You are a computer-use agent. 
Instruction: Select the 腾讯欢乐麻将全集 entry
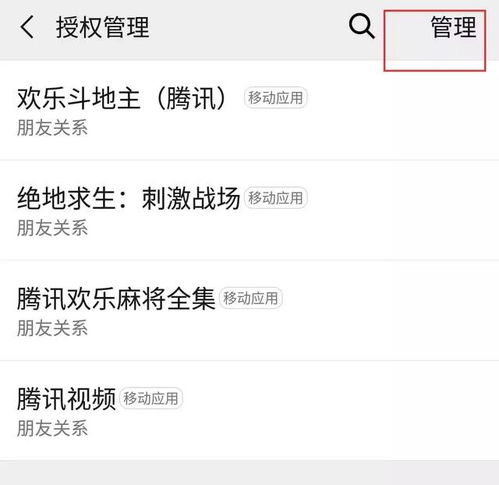[x=249, y=310]
